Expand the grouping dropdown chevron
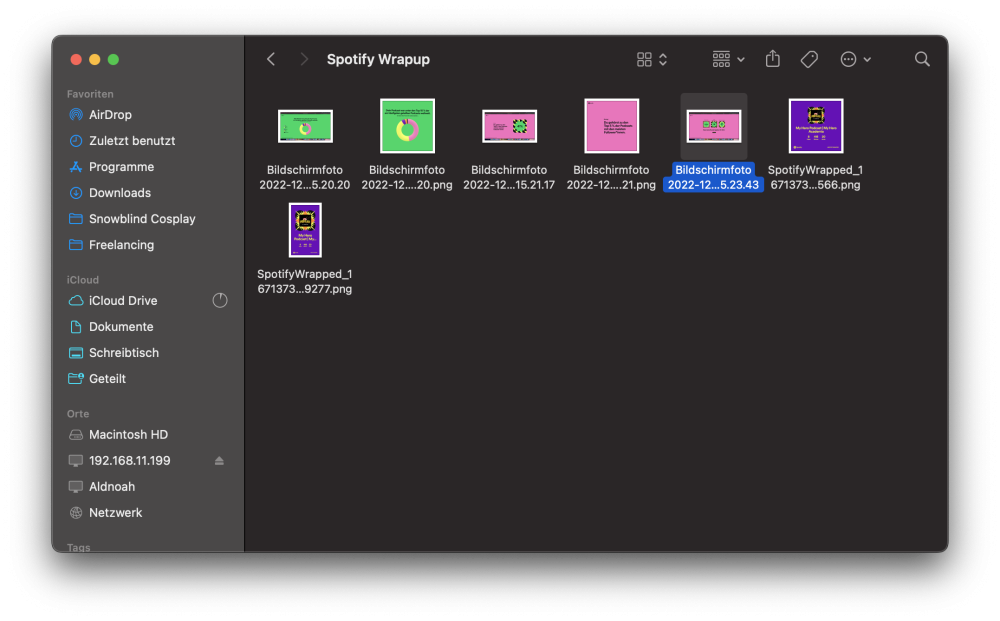1000x621 pixels. pyautogui.click(x=740, y=60)
